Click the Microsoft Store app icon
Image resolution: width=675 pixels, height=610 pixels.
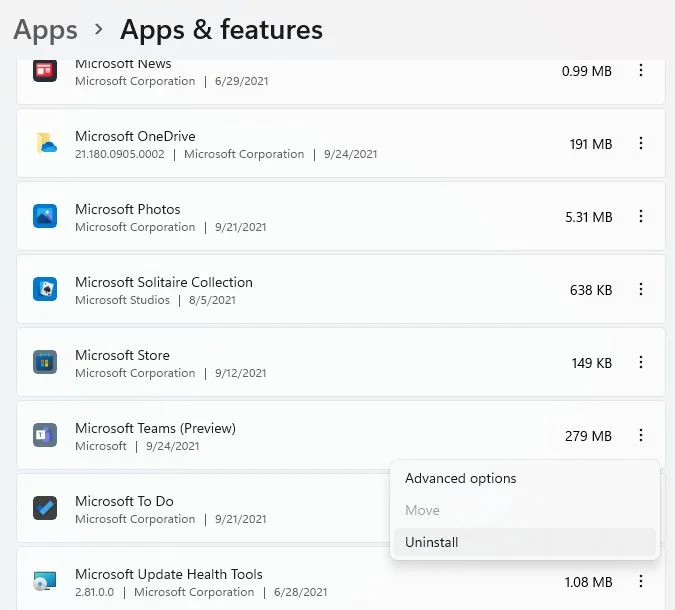(x=45, y=362)
